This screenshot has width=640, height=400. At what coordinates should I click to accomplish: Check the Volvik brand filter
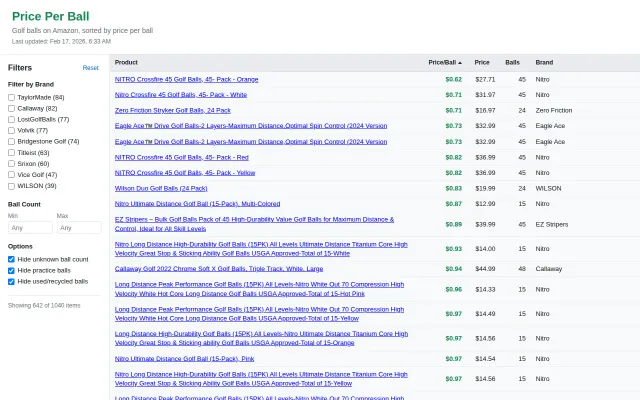click(11, 131)
